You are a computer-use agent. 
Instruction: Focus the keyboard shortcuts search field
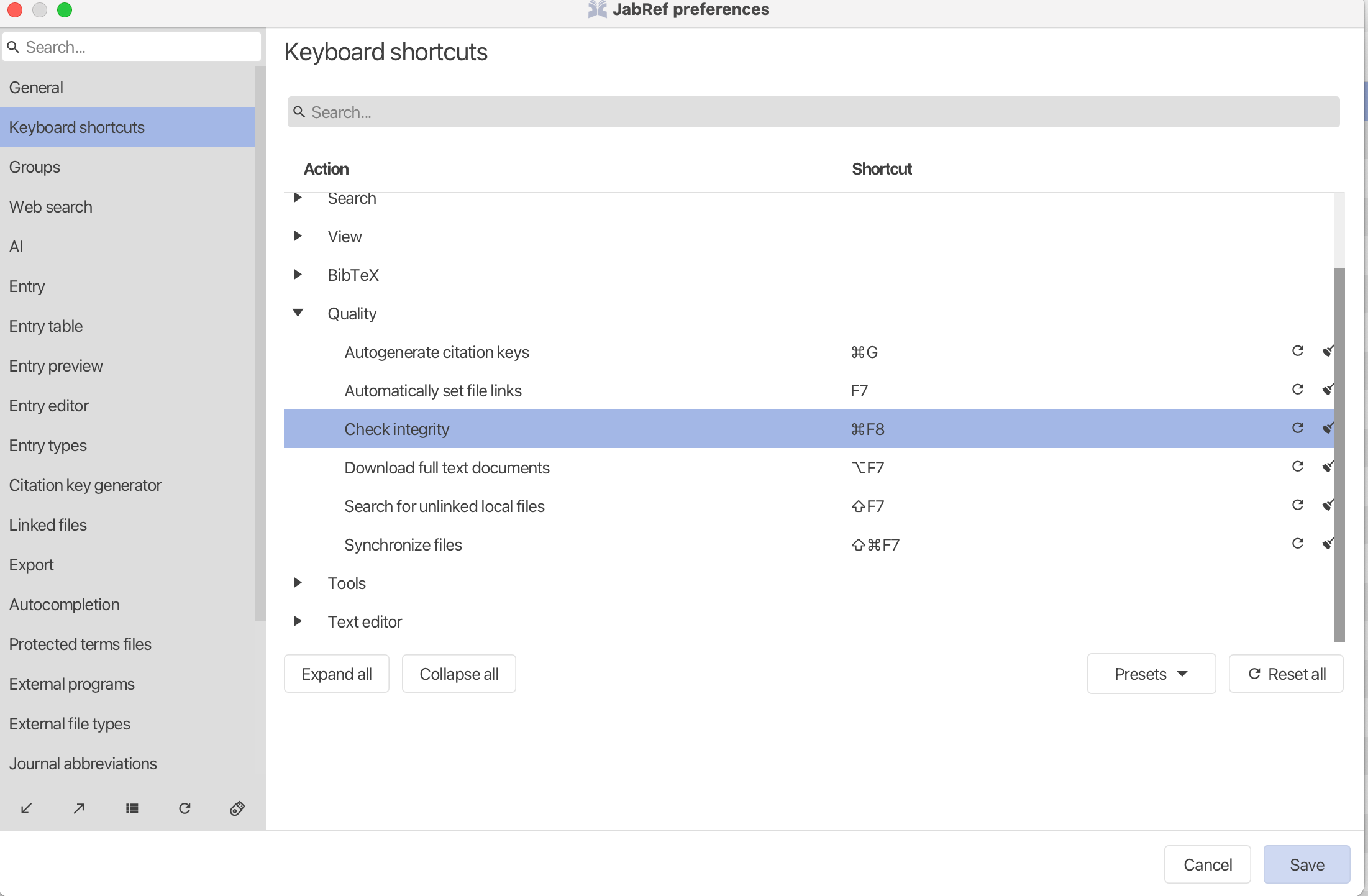coord(813,112)
